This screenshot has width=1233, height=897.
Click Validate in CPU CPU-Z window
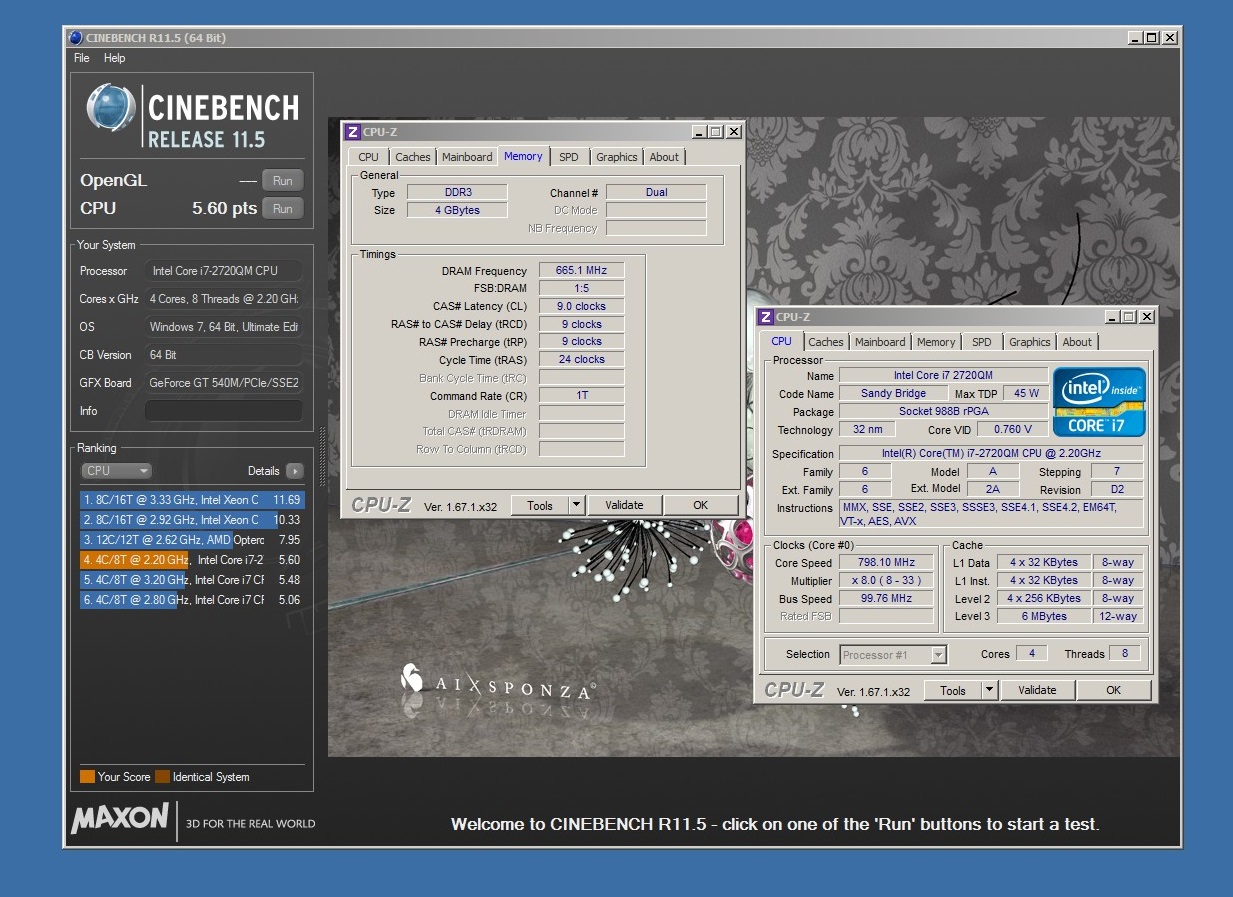[x=1037, y=690]
